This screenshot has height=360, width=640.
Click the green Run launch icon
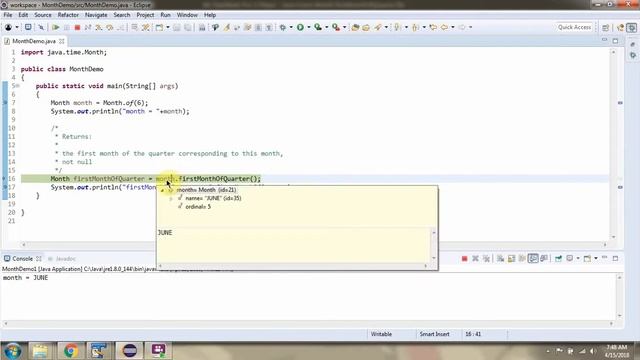[x=300, y=27]
